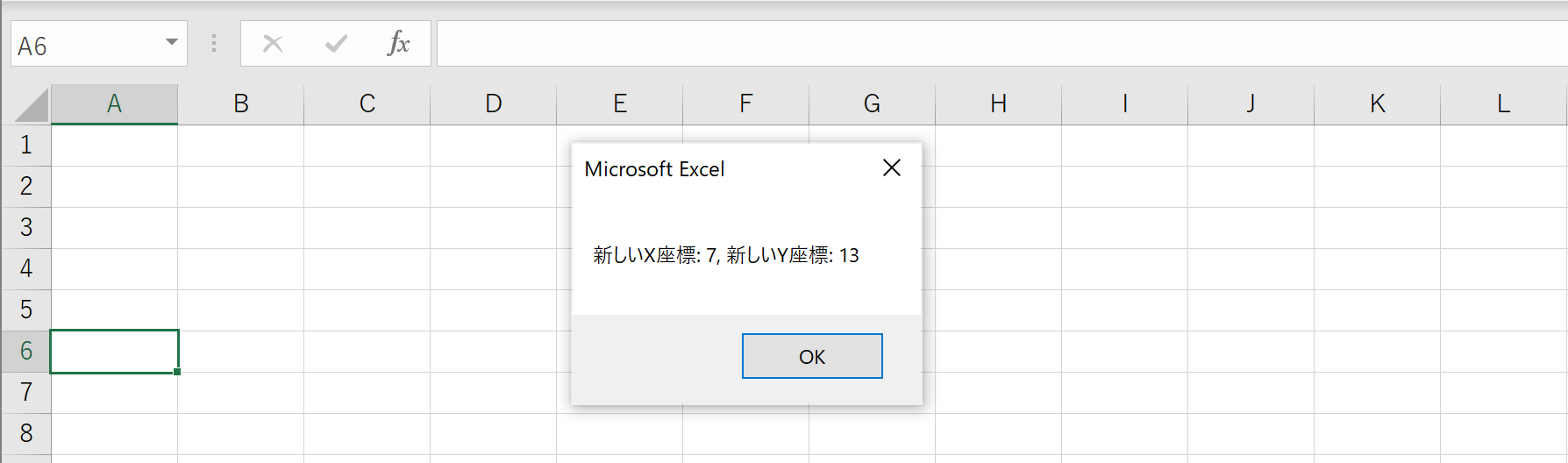Close the Microsoft Excel message dialog
Viewport: 1568px width, 463px height.
point(892,167)
